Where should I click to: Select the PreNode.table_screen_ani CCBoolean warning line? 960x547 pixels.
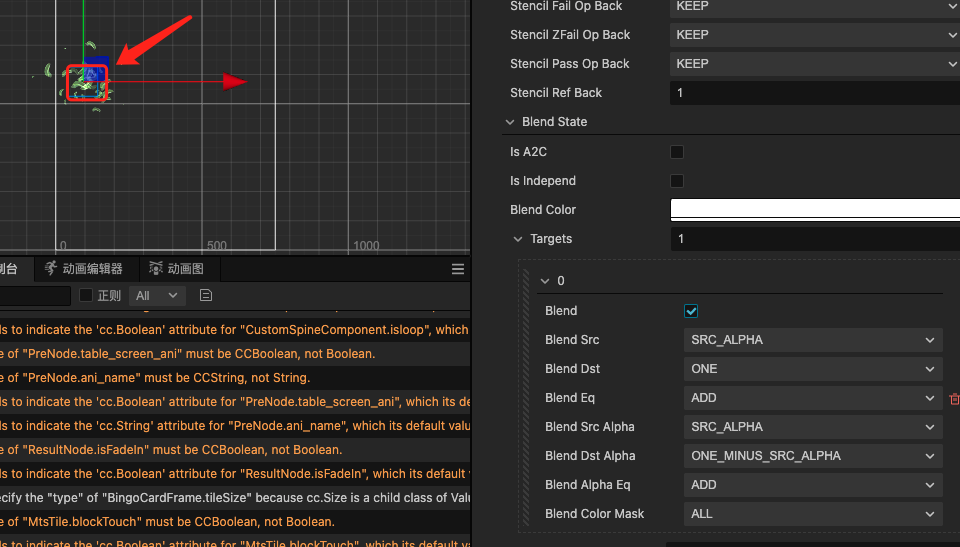click(235, 353)
